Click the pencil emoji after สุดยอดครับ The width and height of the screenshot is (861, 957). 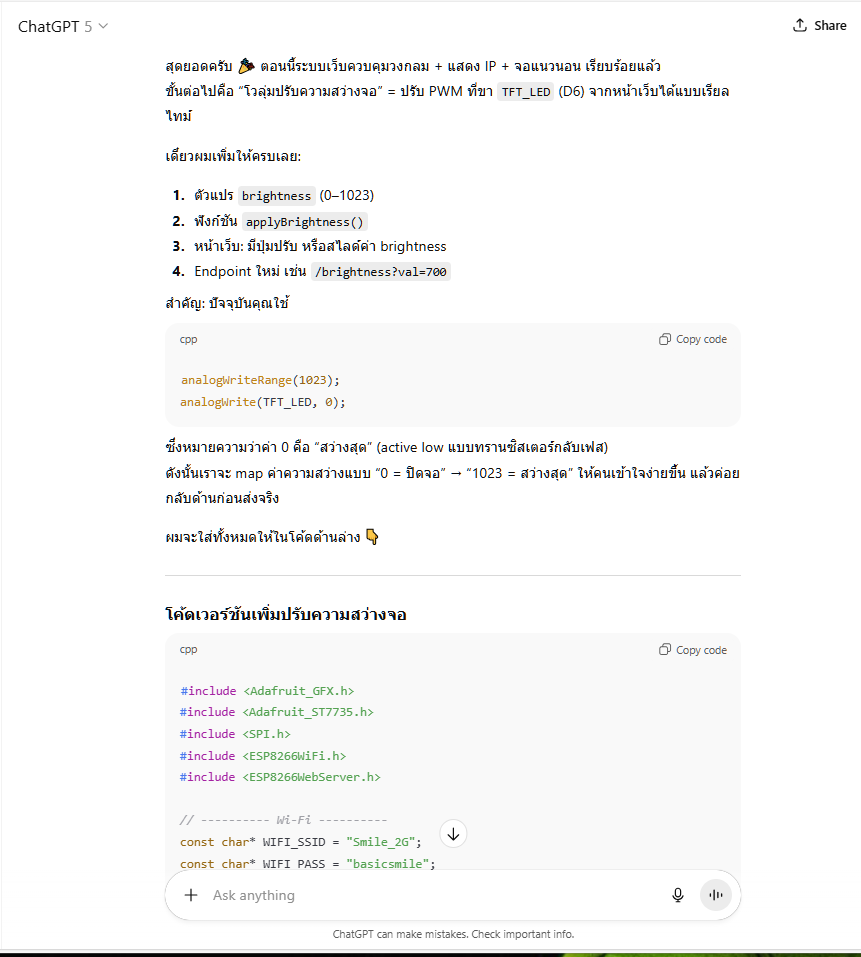[x=246, y=66]
